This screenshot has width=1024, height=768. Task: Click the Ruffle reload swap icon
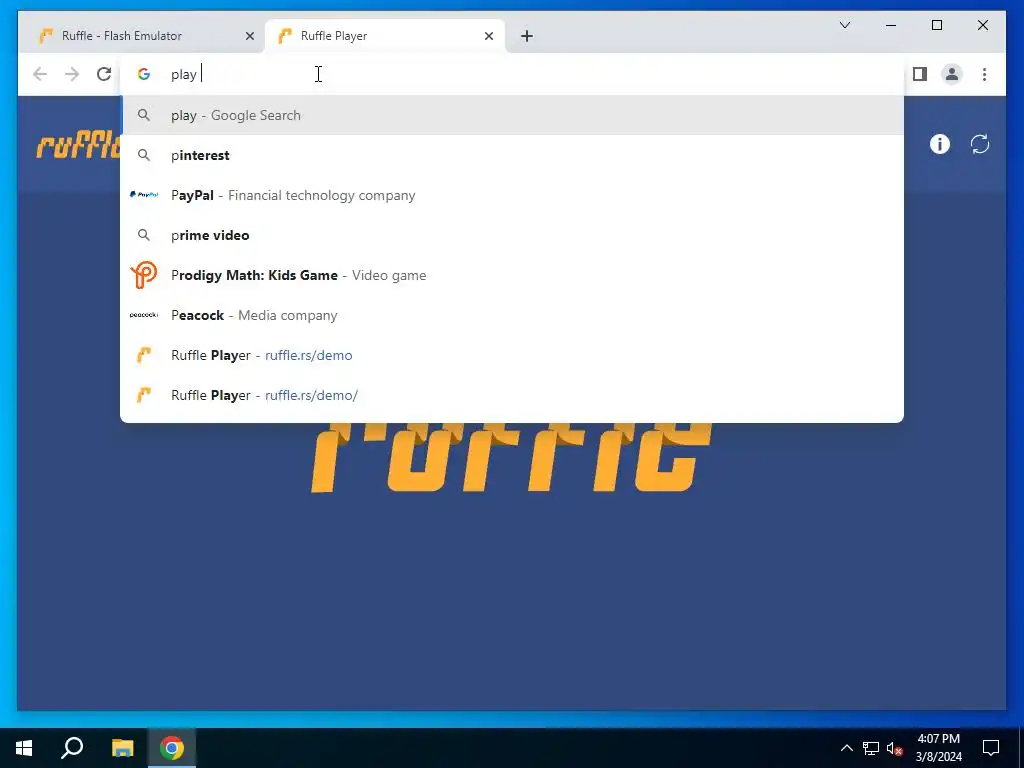[980, 144]
